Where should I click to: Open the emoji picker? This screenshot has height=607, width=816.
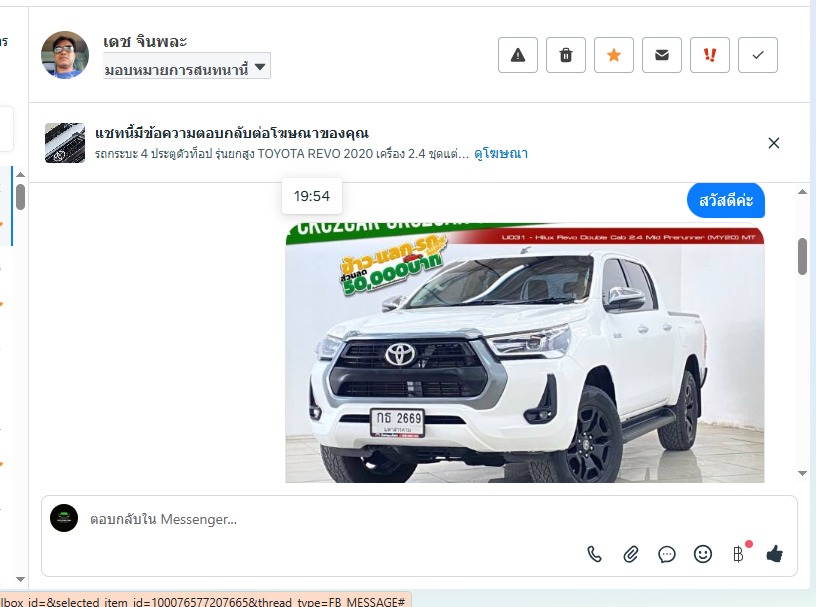703,554
